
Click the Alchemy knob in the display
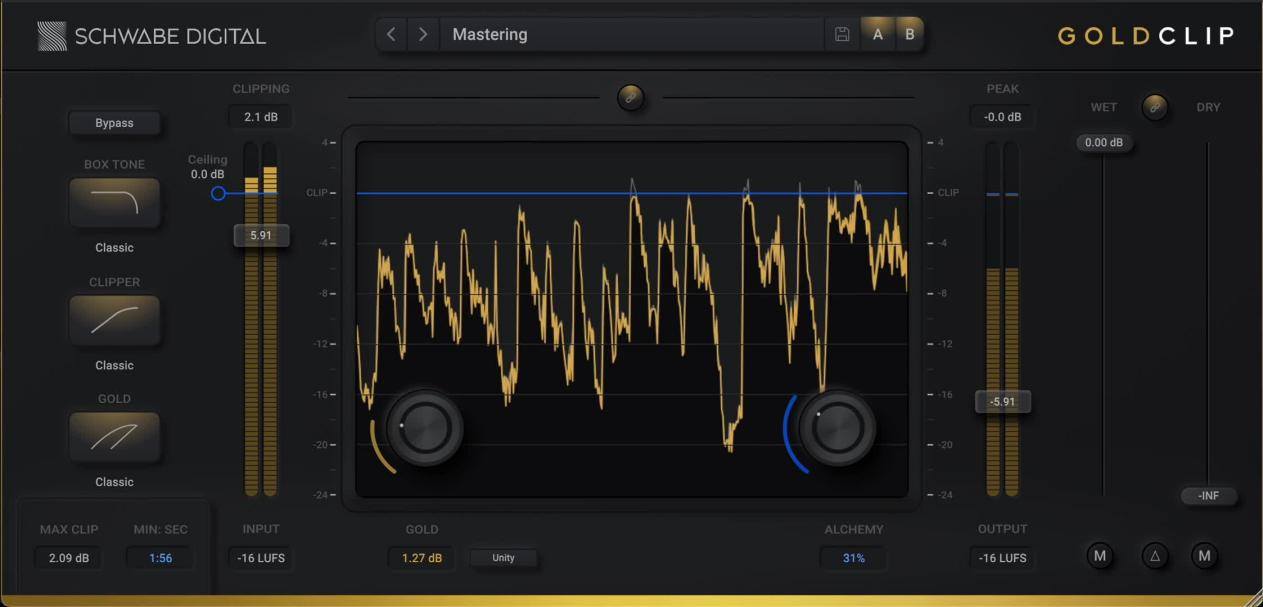pyautogui.click(x=837, y=428)
